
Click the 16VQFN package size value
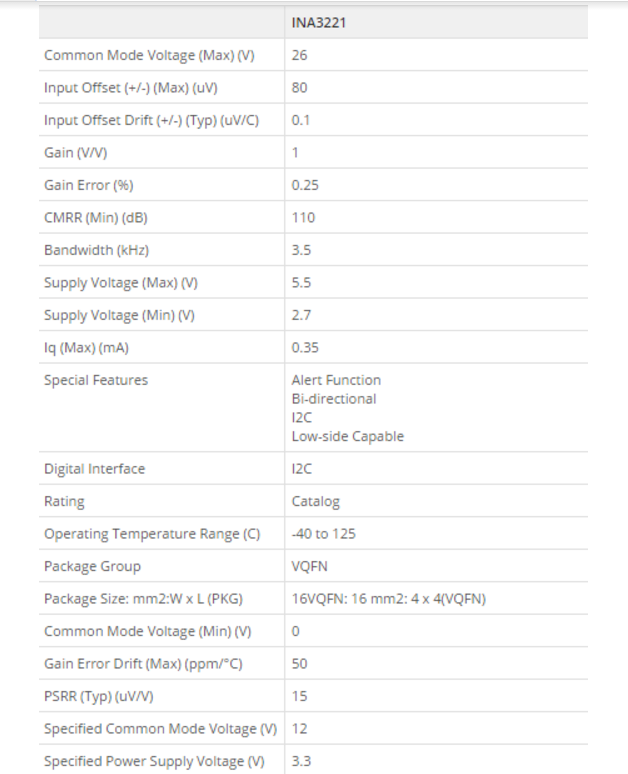click(x=388, y=599)
